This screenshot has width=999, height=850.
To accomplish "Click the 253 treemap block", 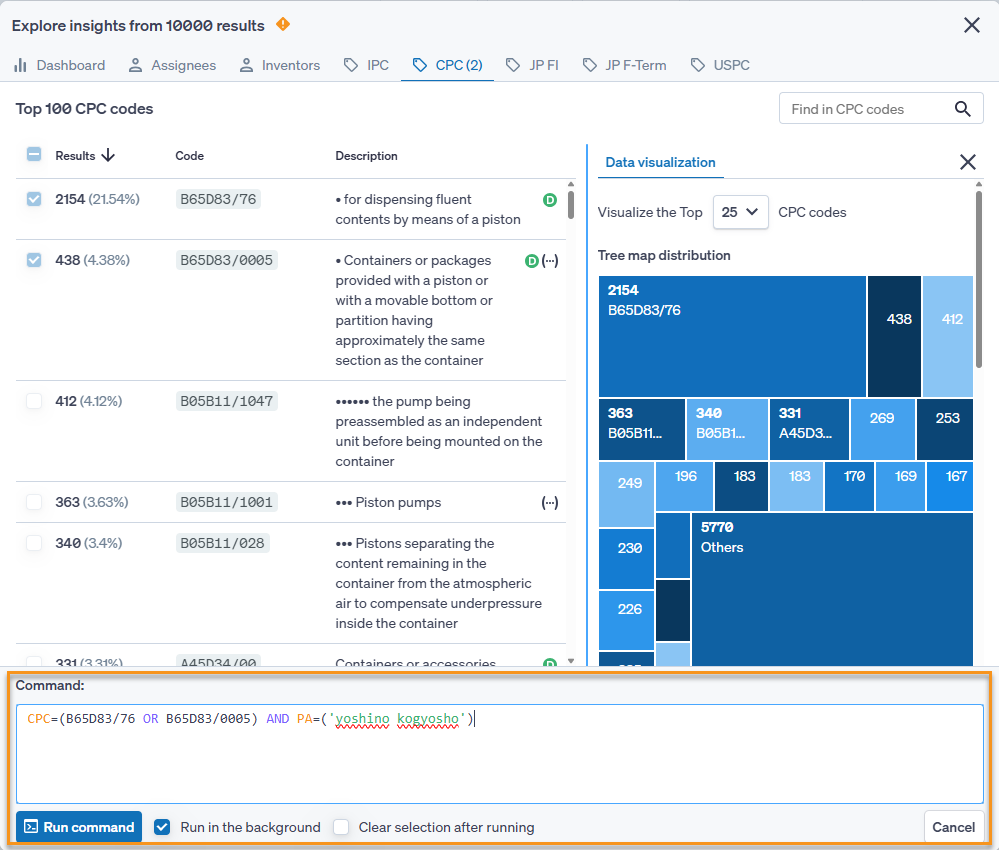I will [945, 429].
